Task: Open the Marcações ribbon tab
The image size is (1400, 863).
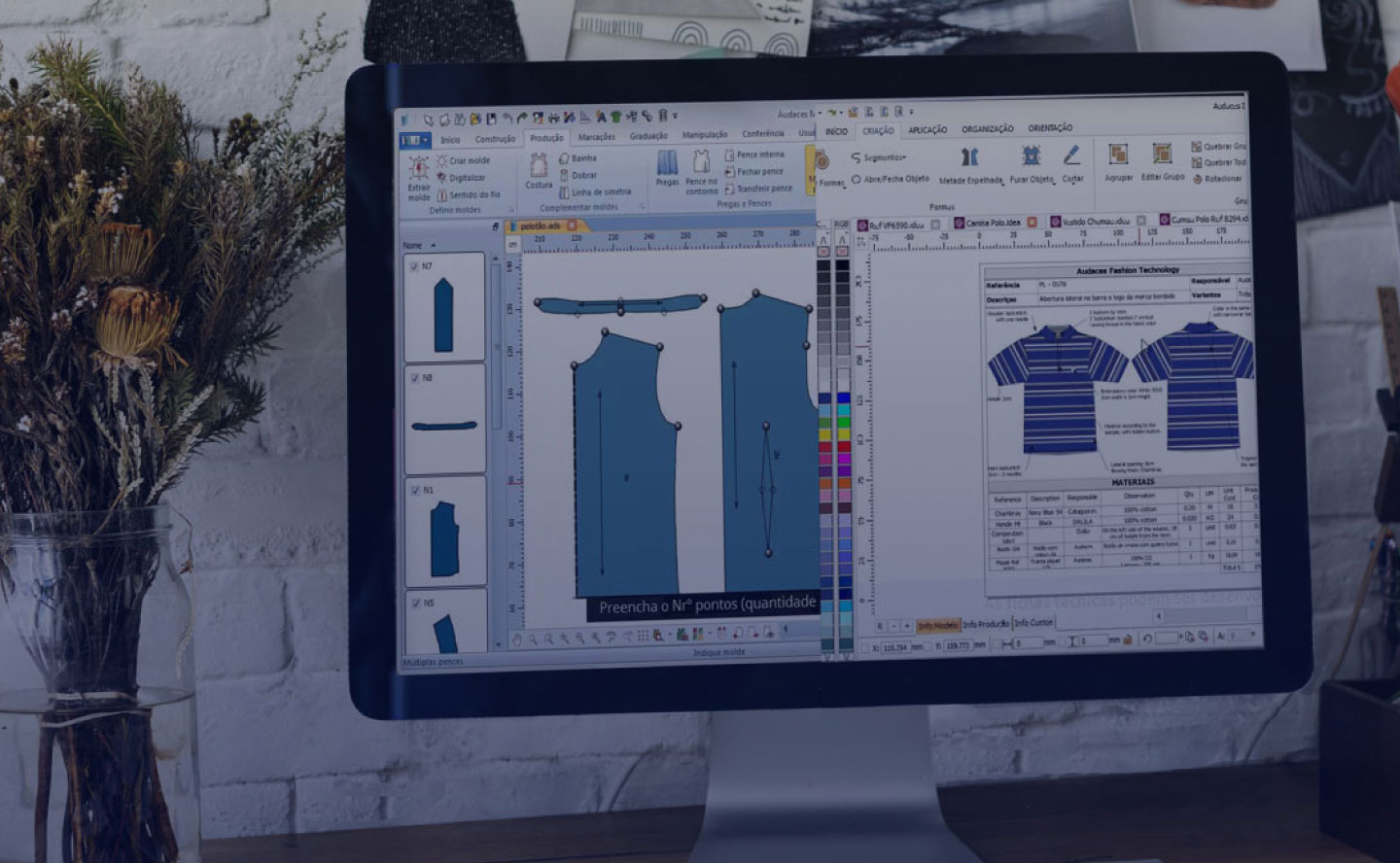Action: 596,137
